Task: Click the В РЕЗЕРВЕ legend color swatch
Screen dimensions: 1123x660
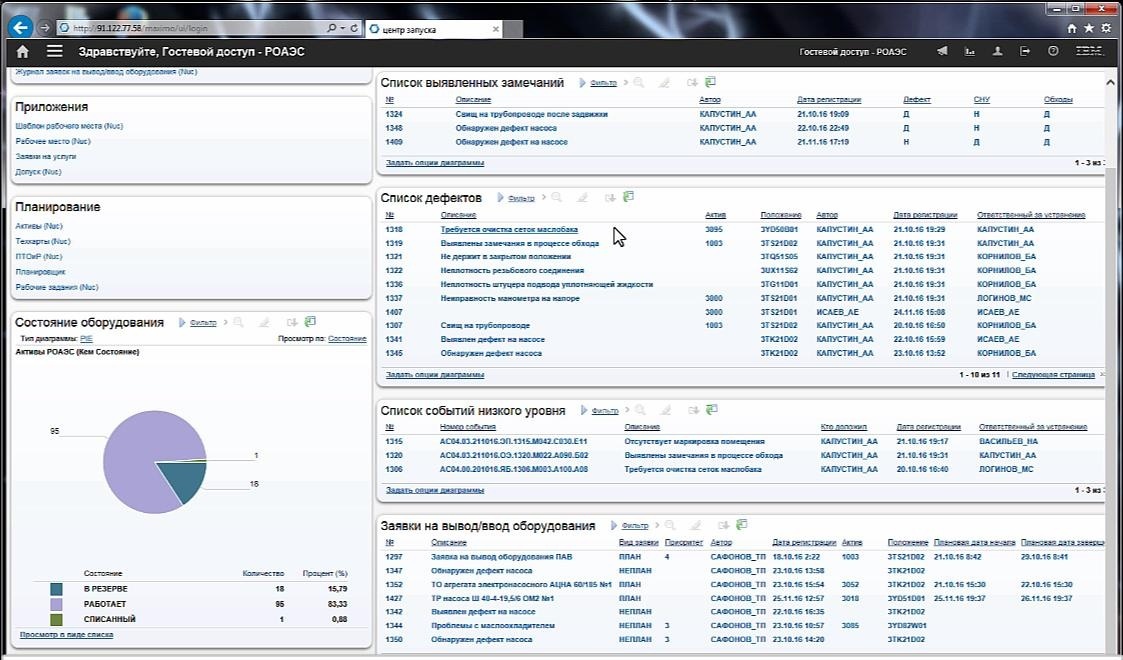Action: (56, 589)
